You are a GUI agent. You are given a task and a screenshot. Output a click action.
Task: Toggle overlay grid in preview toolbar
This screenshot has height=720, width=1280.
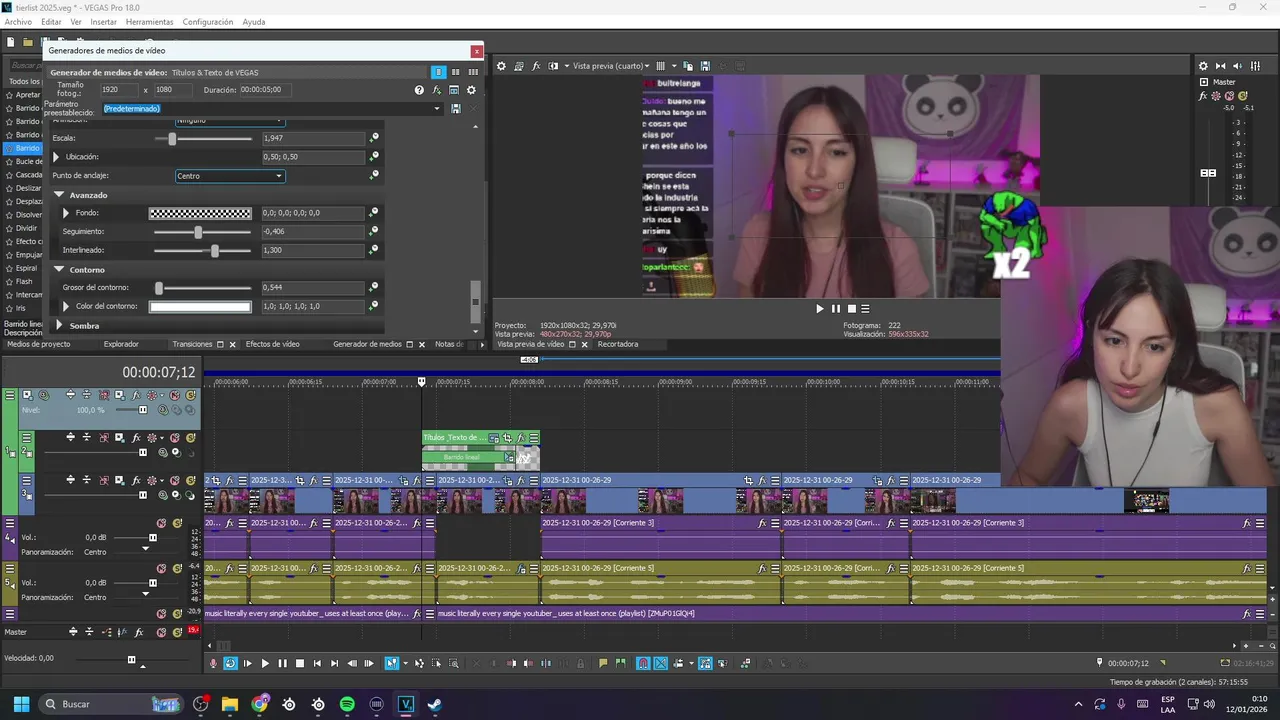pyautogui.click(x=660, y=66)
